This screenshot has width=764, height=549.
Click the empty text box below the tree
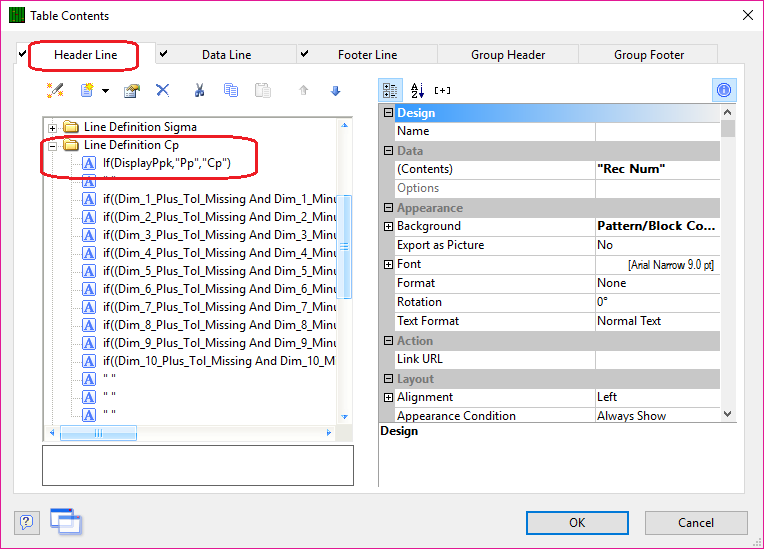(198, 465)
